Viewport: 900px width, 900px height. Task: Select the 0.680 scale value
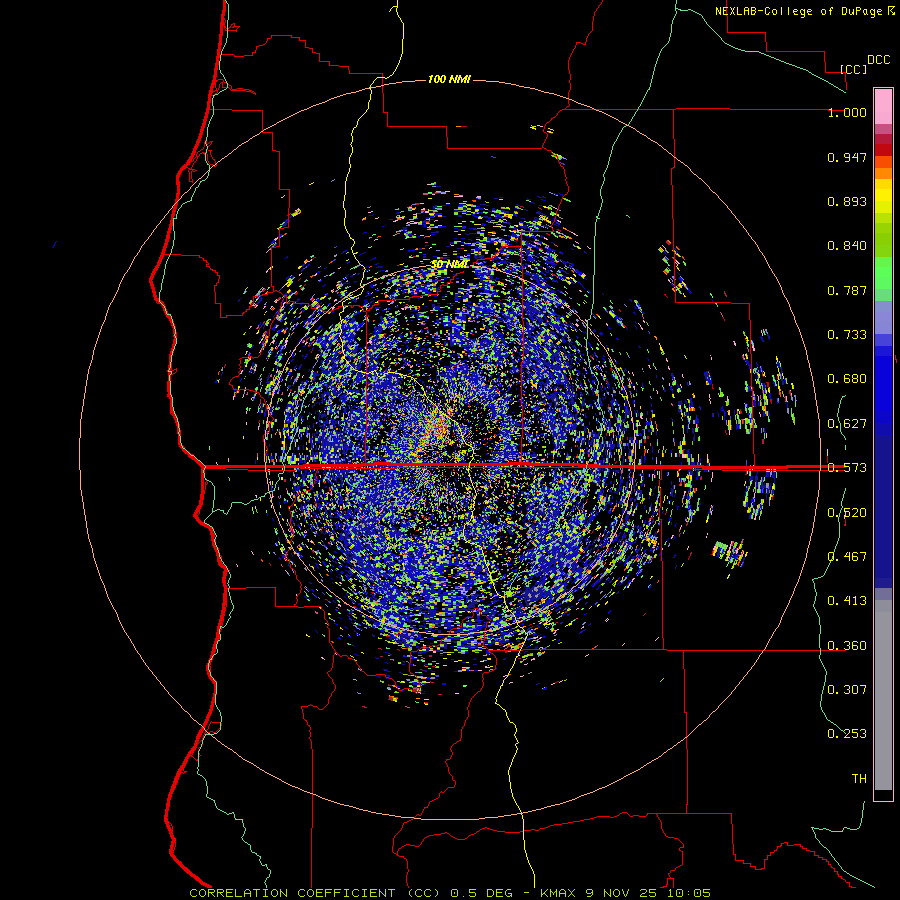click(847, 379)
